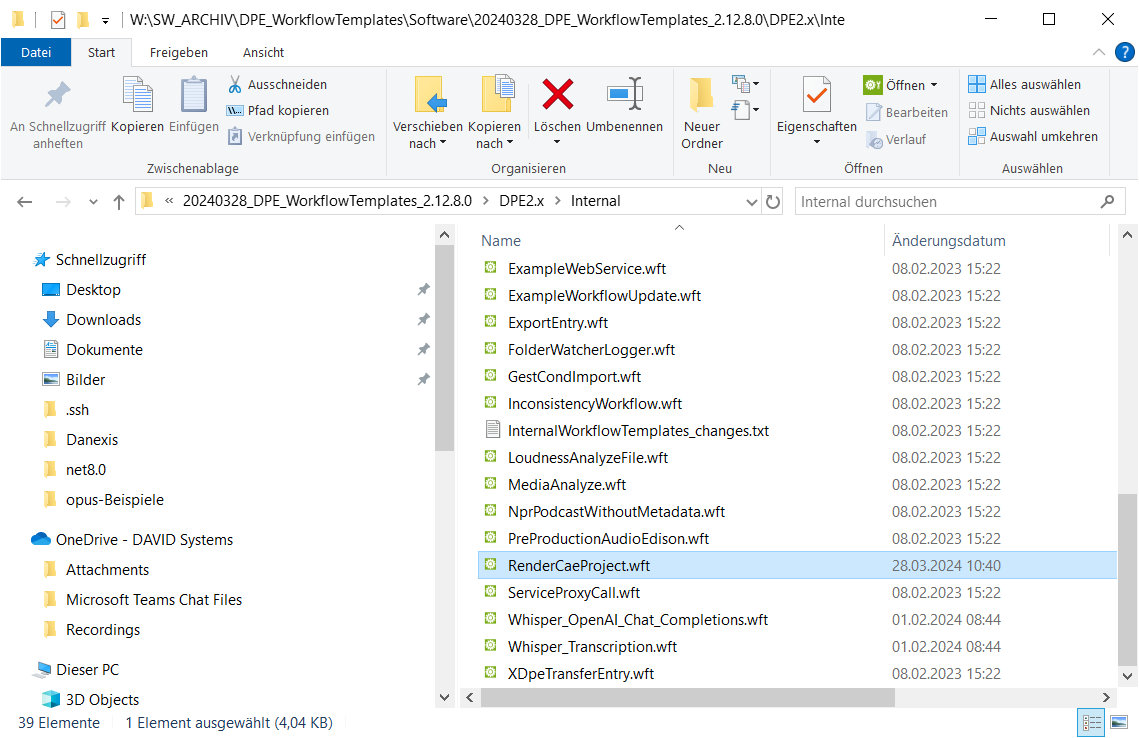The height and width of the screenshot is (738, 1139).
Task: Open Eigenschaften properties icon
Action: 816,96
